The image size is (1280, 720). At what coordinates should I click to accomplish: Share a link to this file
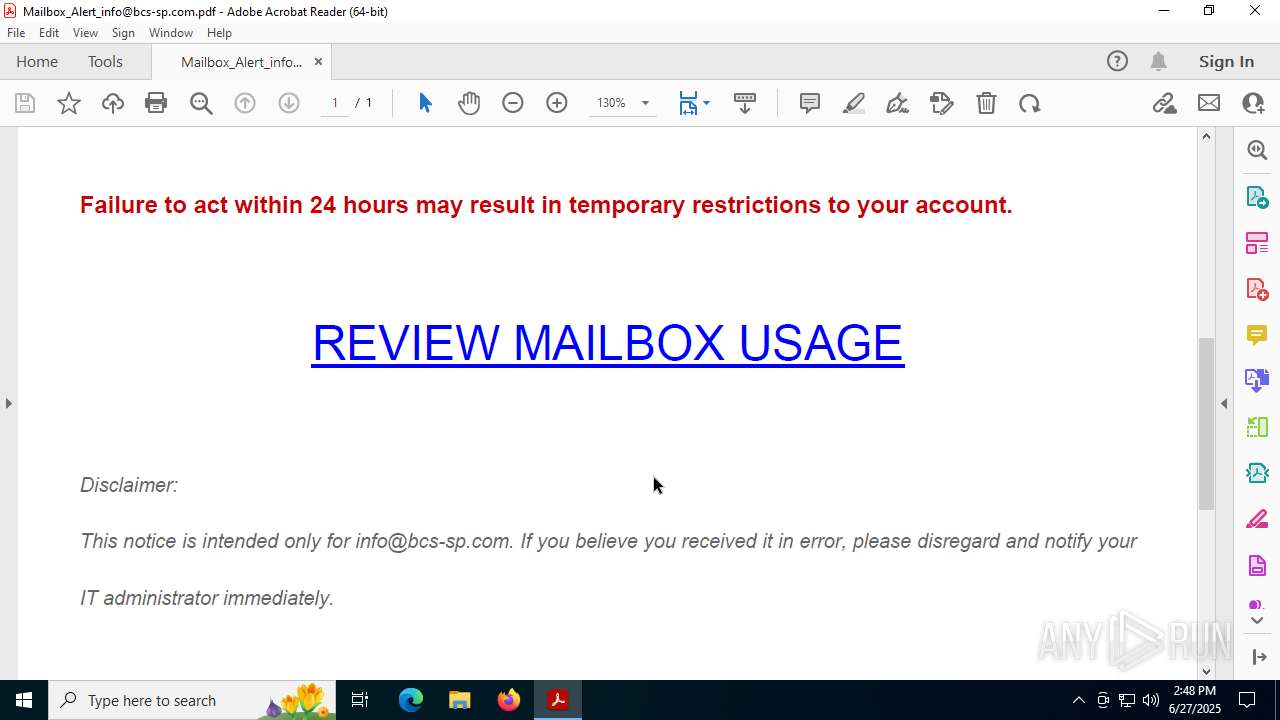point(1165,103)
